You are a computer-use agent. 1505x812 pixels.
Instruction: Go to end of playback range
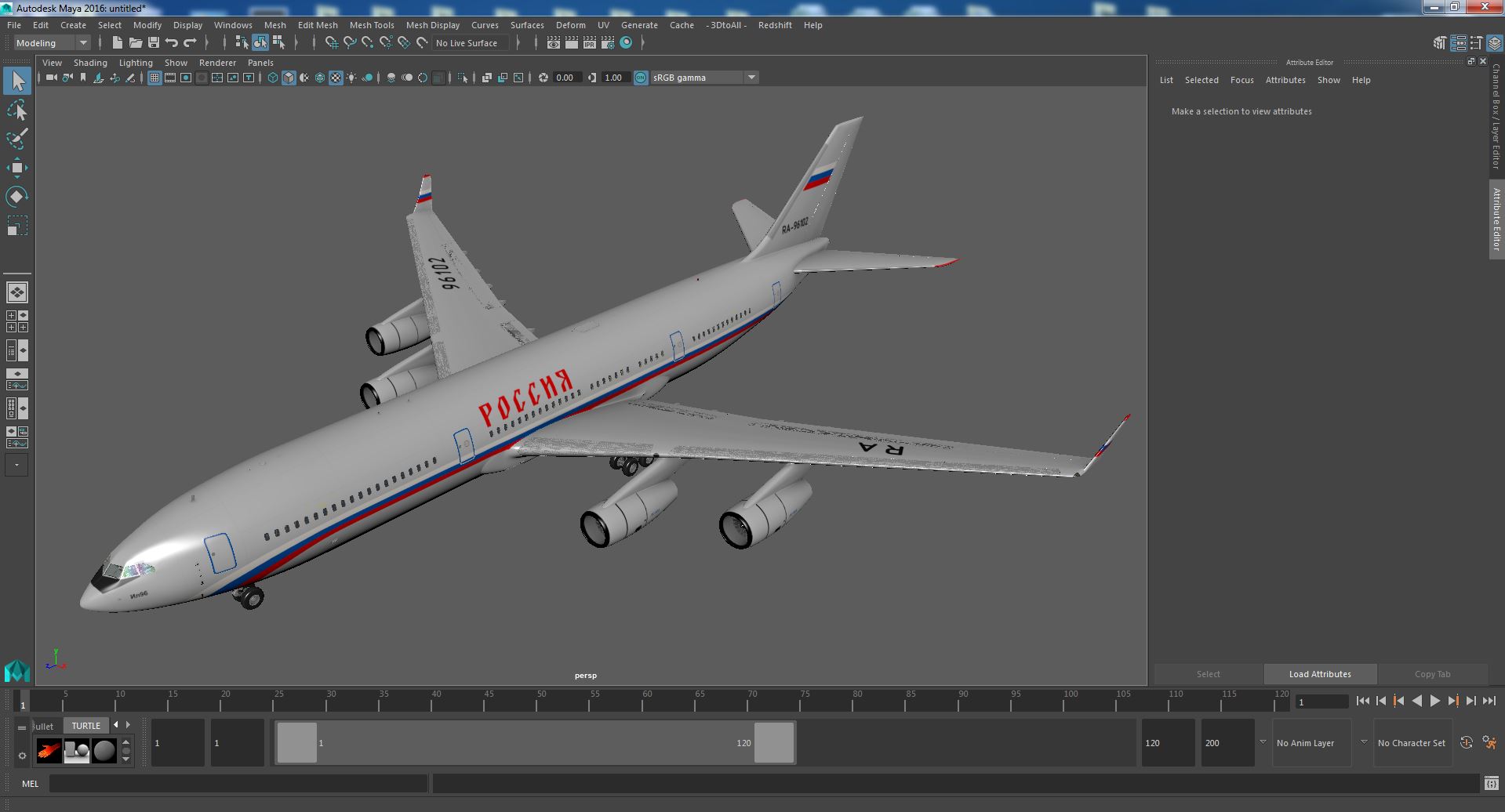point(1489,701)
